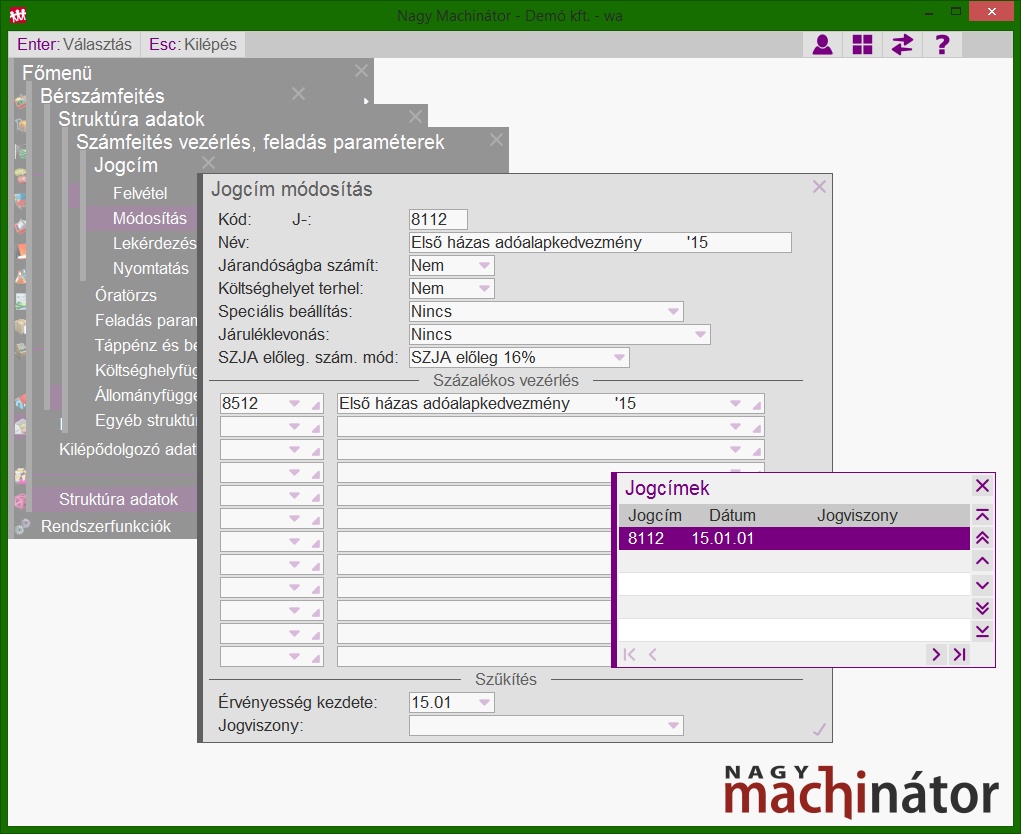Move one row down in Jogcímek
Screen dimensions: 1021x834
pos(983,585)
